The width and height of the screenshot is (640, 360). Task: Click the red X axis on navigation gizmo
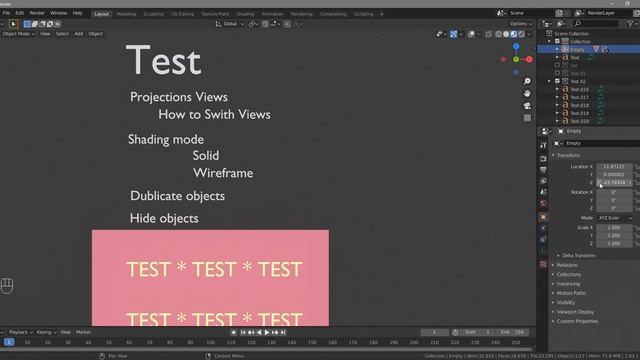[x=529, y=59]
